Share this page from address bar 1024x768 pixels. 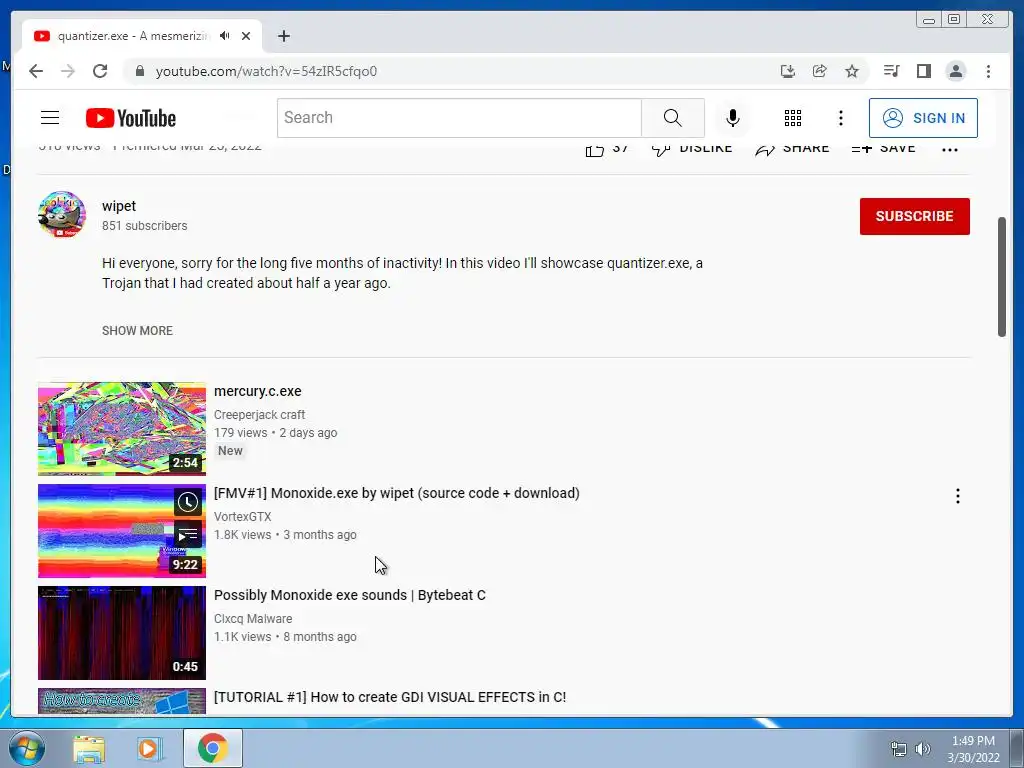tap(820, 71)
